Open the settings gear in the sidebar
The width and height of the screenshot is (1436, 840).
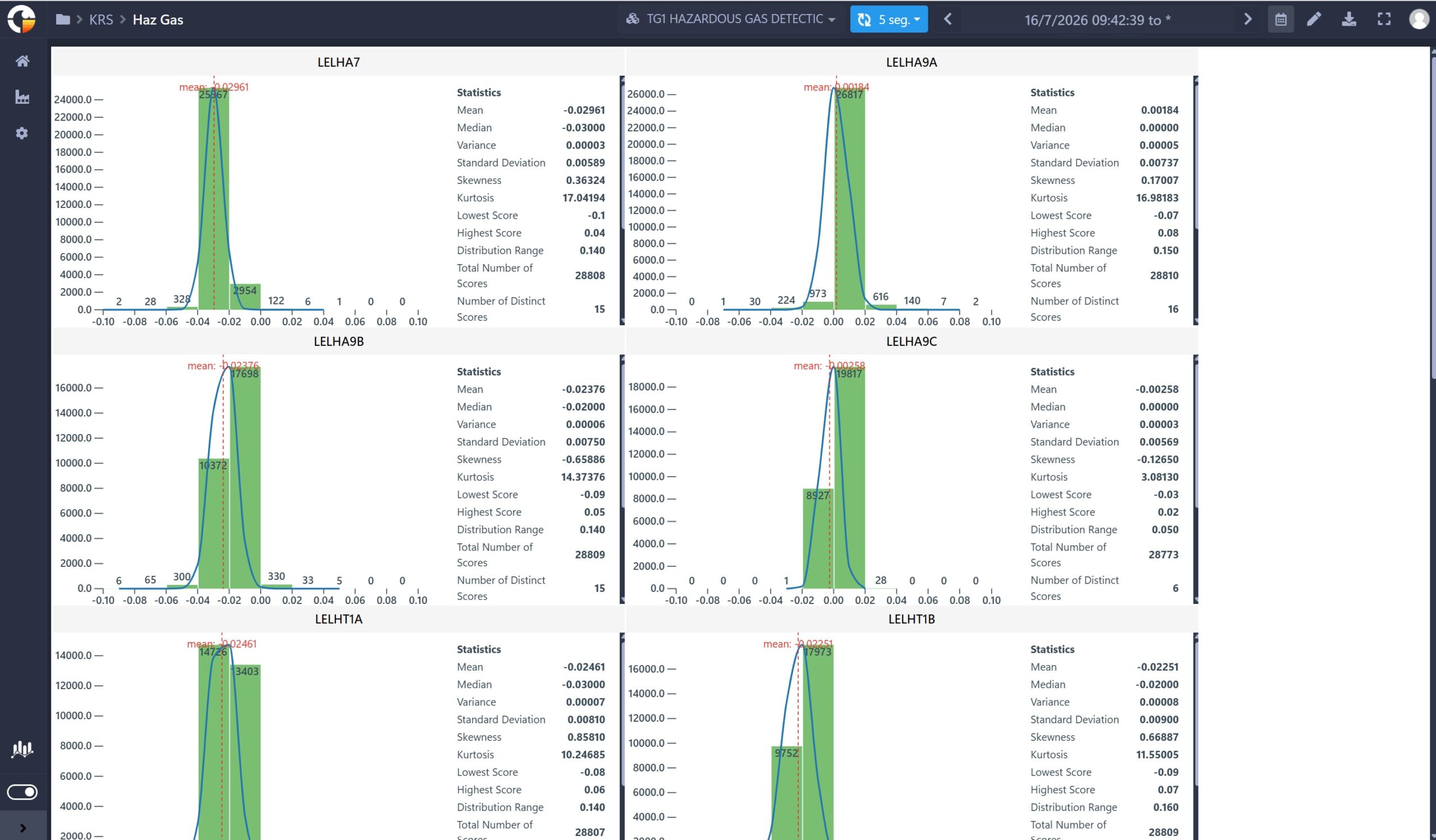click(22, 133)
